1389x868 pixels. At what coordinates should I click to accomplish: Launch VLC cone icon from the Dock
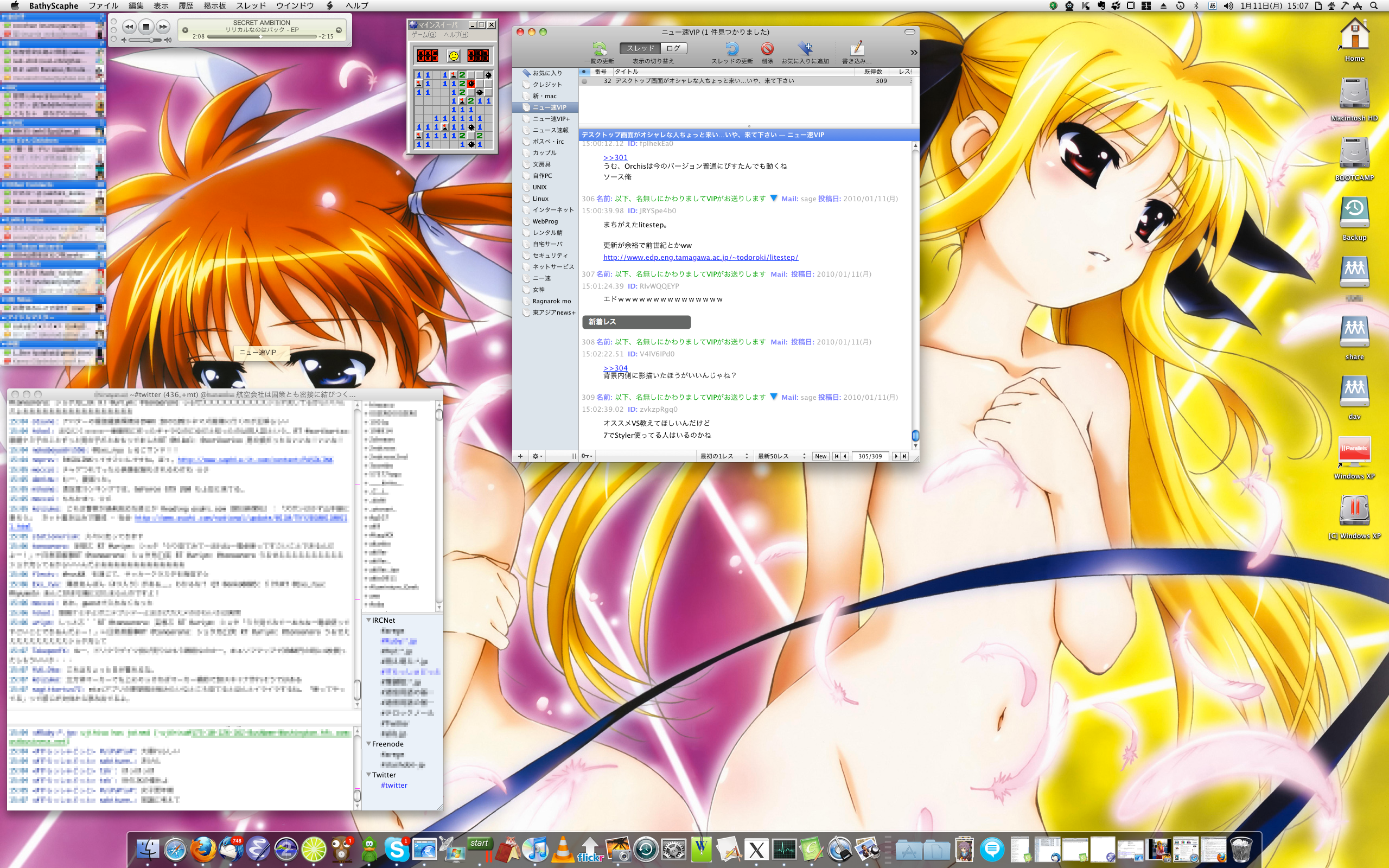click(563, 850)
